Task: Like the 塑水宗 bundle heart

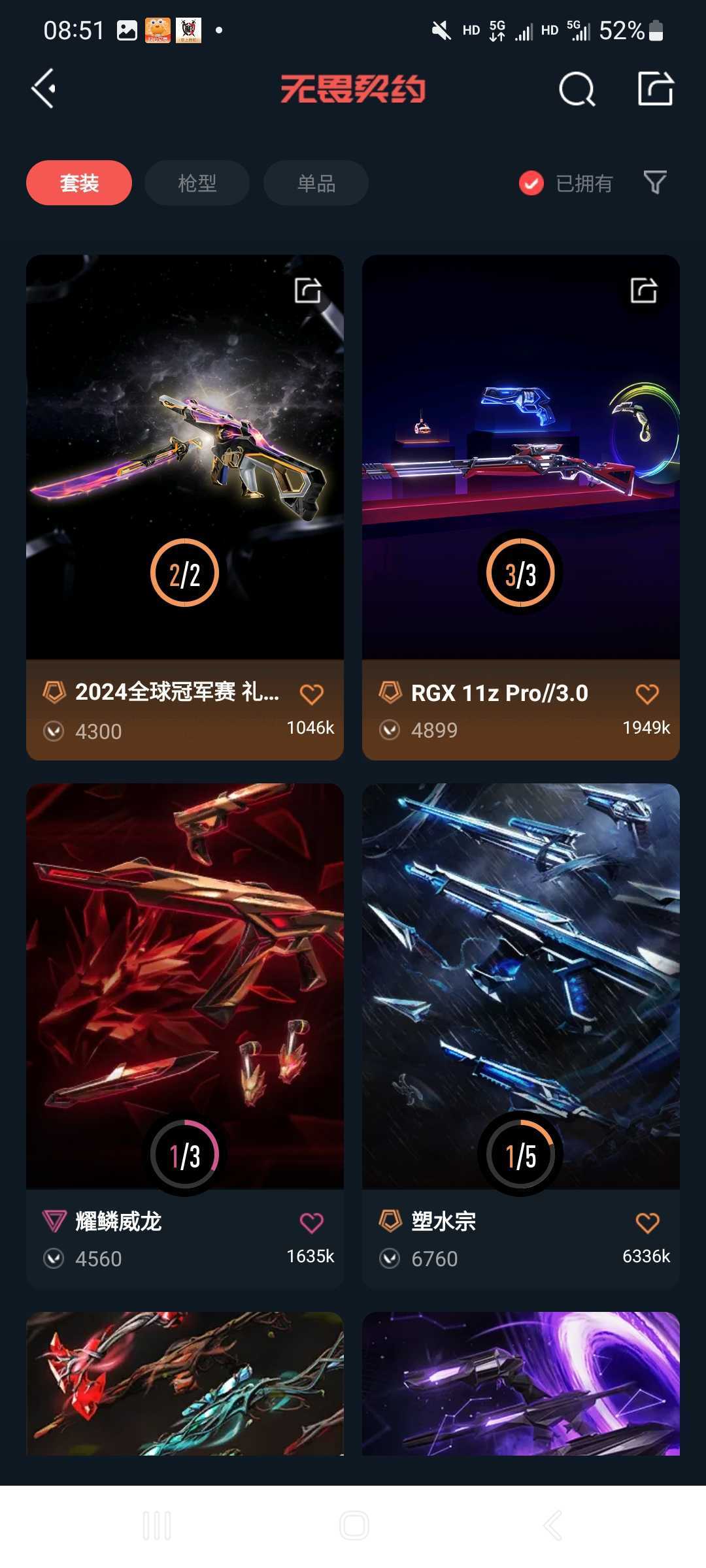Action: [648, 1222]
